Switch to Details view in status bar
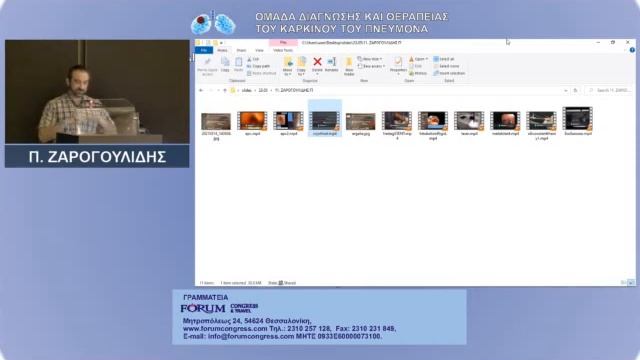 click(x=624, y=282)
